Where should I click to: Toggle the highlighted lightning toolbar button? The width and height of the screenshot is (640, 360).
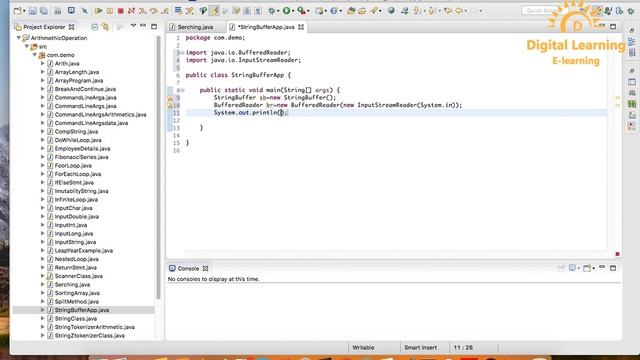coord(214,11)
